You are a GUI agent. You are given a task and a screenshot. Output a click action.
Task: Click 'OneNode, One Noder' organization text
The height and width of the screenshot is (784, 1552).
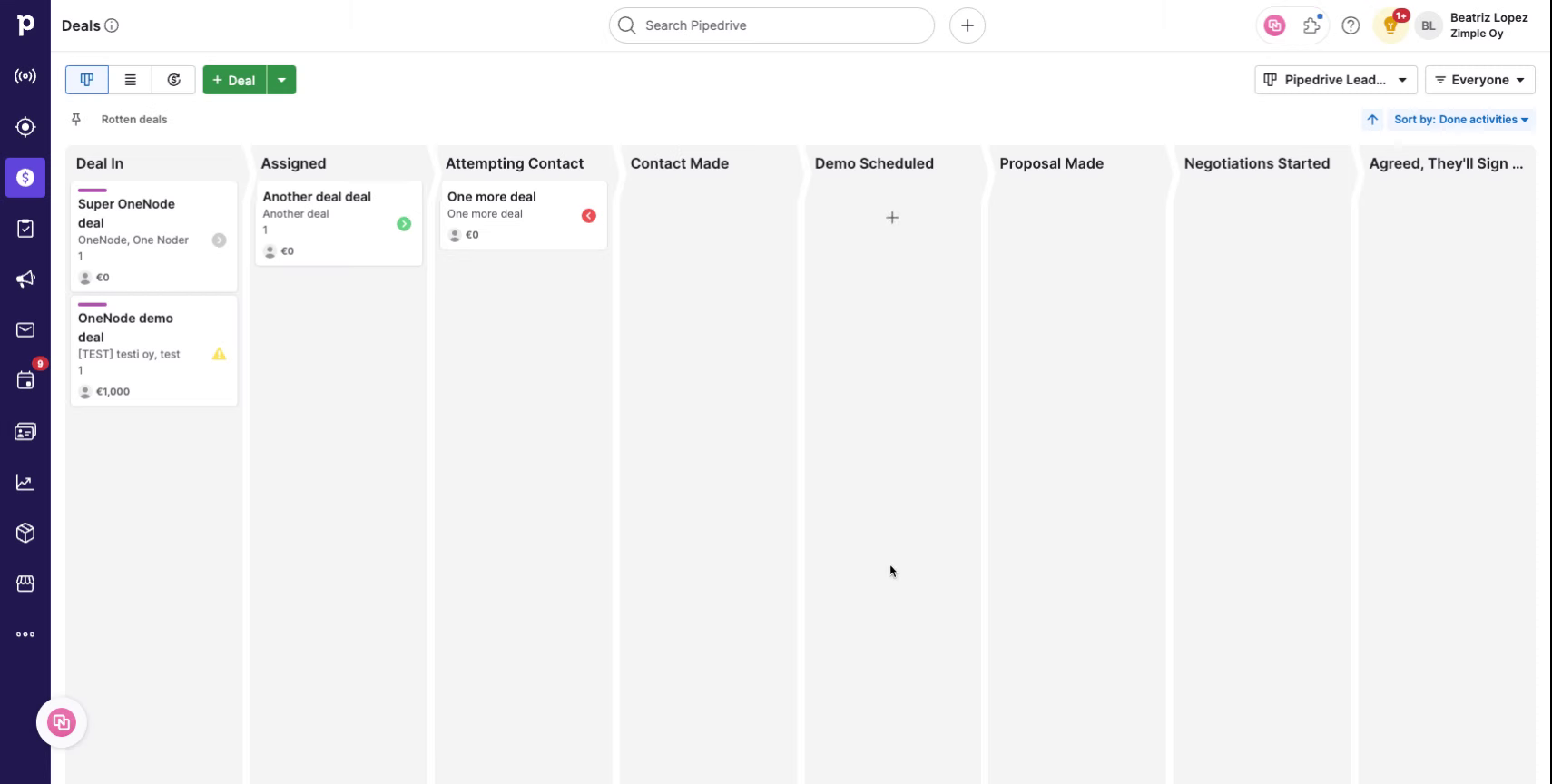[133, 240]
